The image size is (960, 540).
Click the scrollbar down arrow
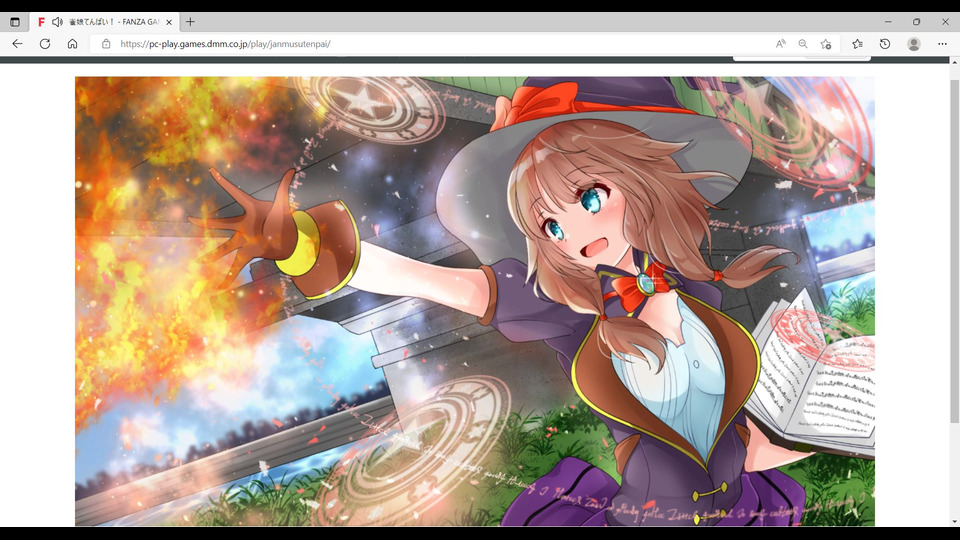tap(954, 522)
